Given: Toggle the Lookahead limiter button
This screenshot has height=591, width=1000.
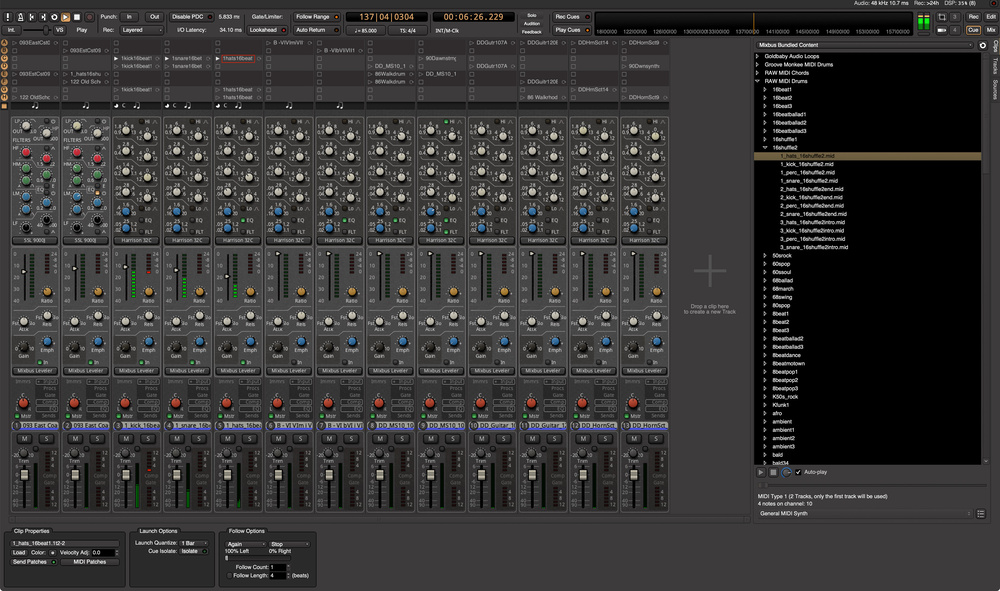Looking at the screenshot, I should point(267,30).
